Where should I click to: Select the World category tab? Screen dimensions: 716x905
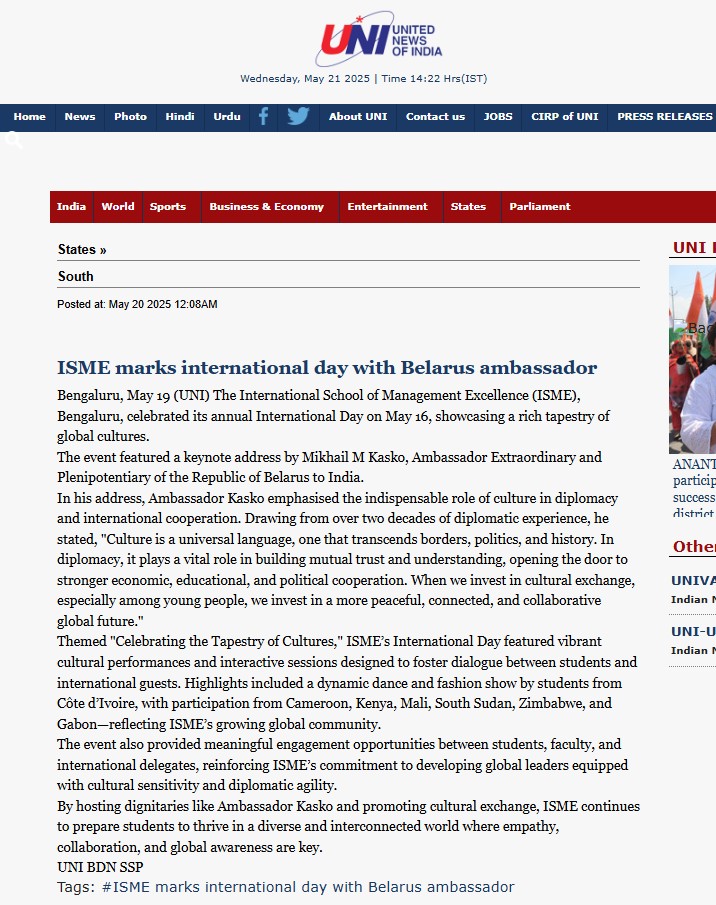point(118,207)
